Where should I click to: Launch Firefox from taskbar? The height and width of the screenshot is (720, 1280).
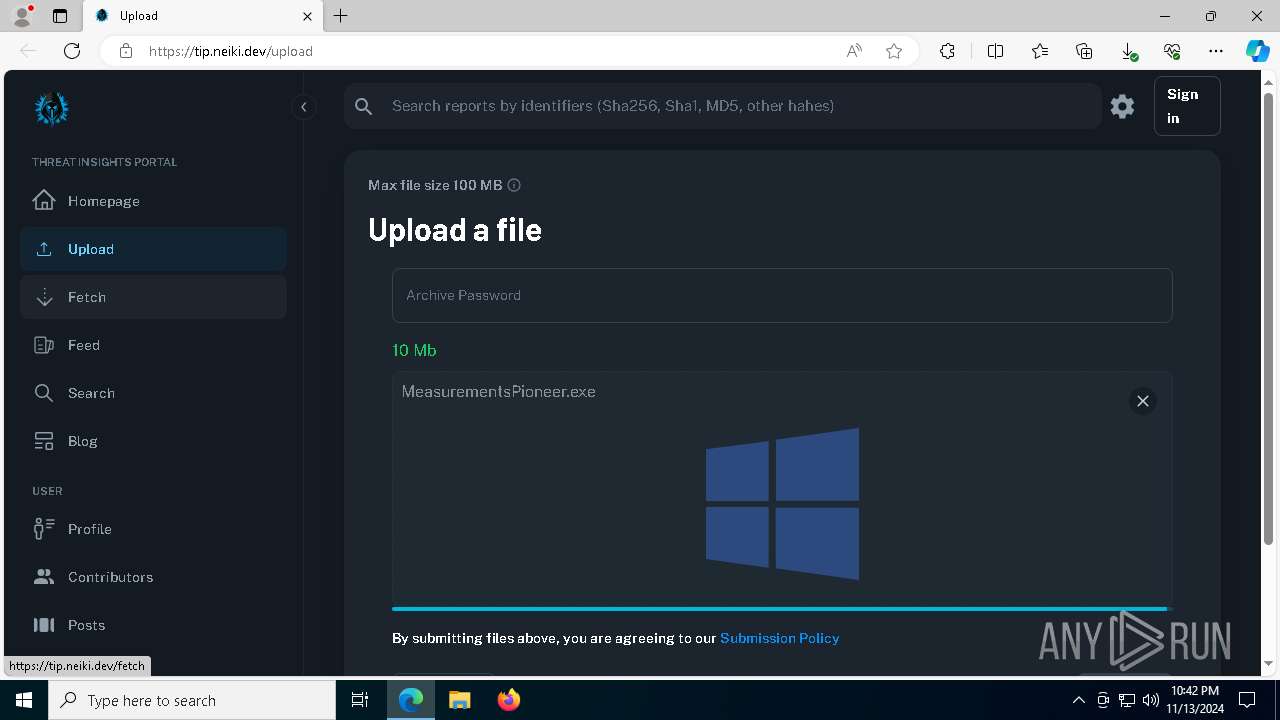pyautogui.click(x=509, y=700)
